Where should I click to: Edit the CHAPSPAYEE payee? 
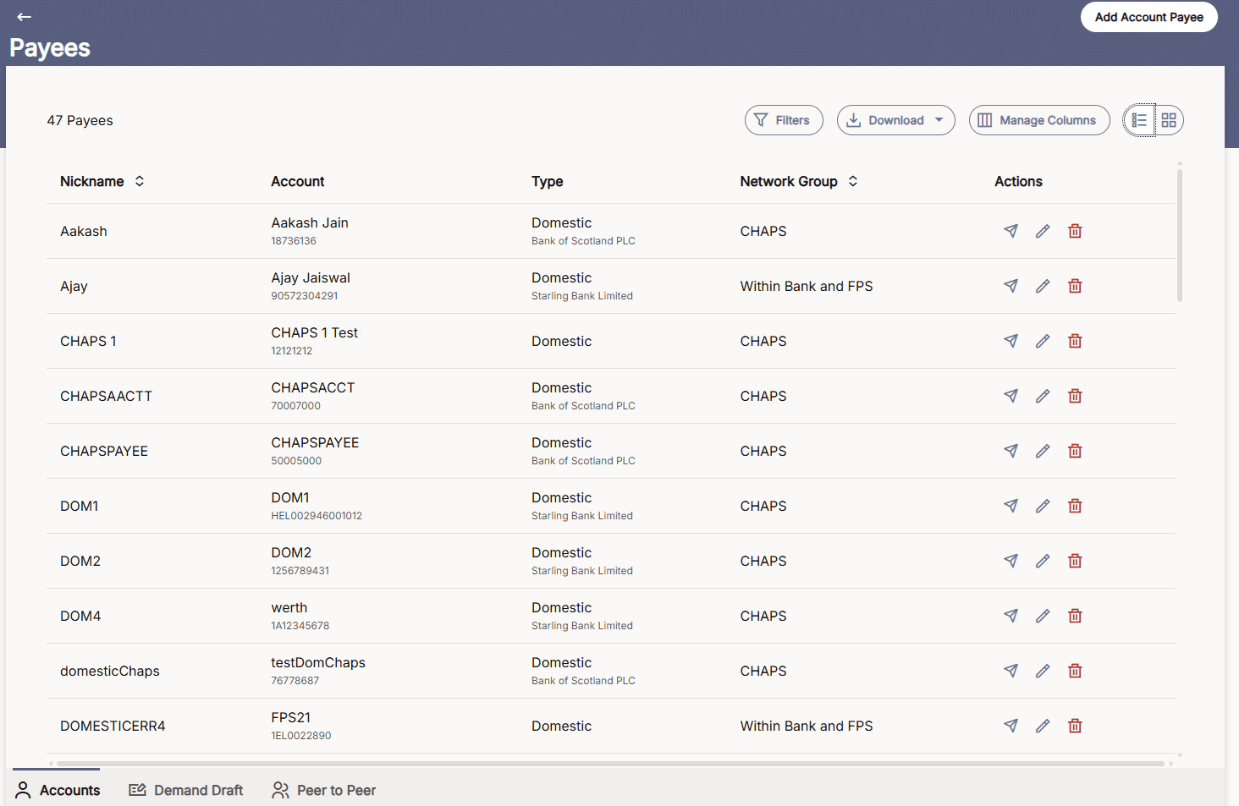(1043, 451)
